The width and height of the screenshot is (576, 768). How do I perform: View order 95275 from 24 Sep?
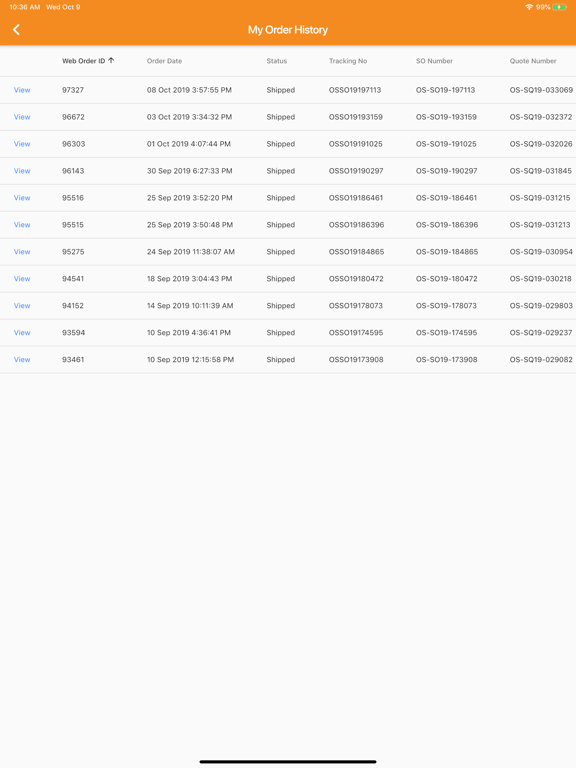click(22, 252)
